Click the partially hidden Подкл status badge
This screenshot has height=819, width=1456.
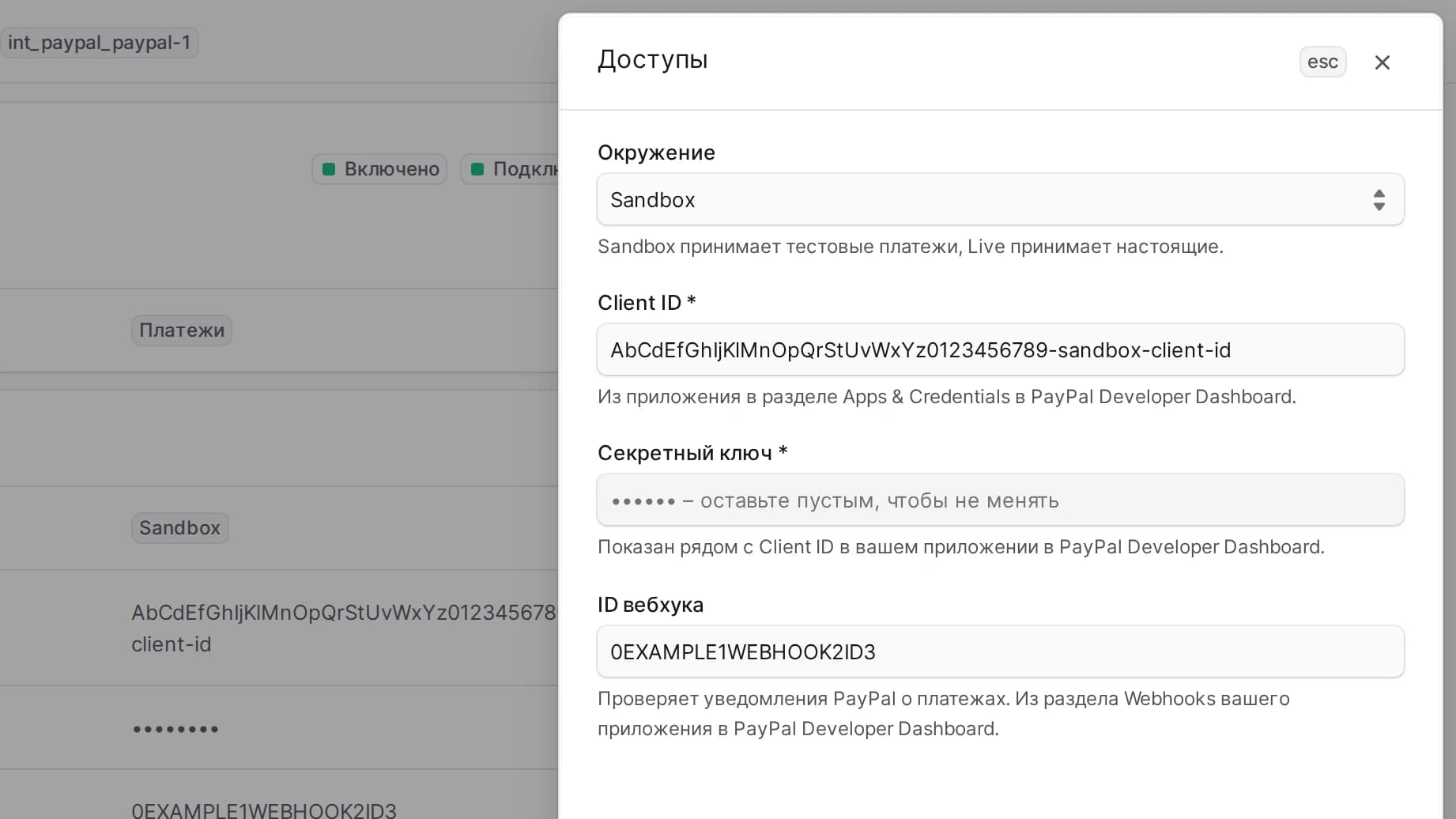pyautogui.click(x=511, y=169)
